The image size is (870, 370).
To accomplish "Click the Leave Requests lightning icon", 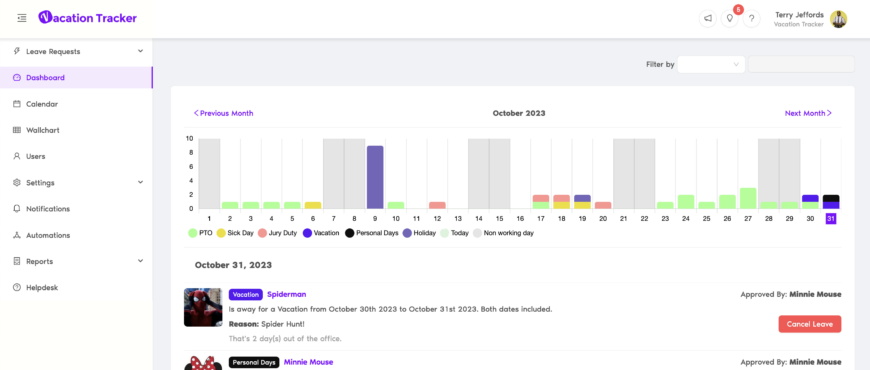I will pyautogui.click(x=17, y=52).
